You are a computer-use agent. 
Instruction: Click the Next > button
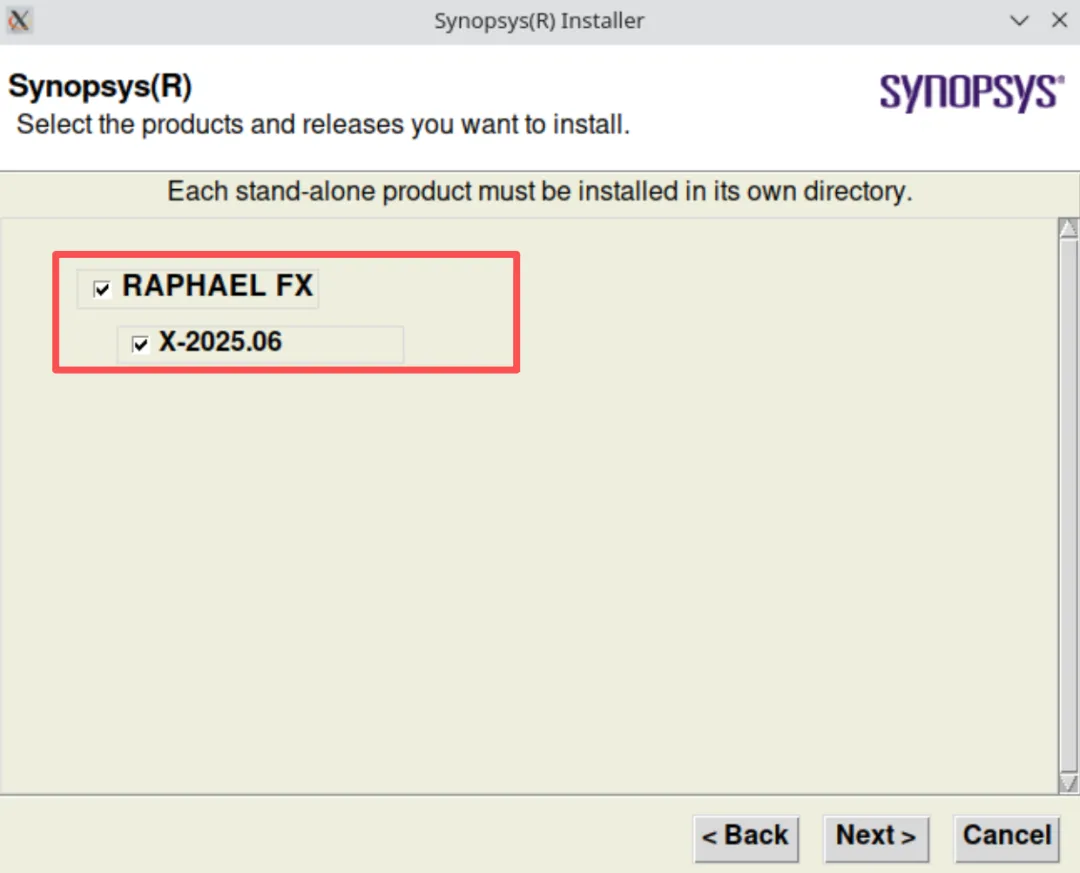(x=876, y=838)
